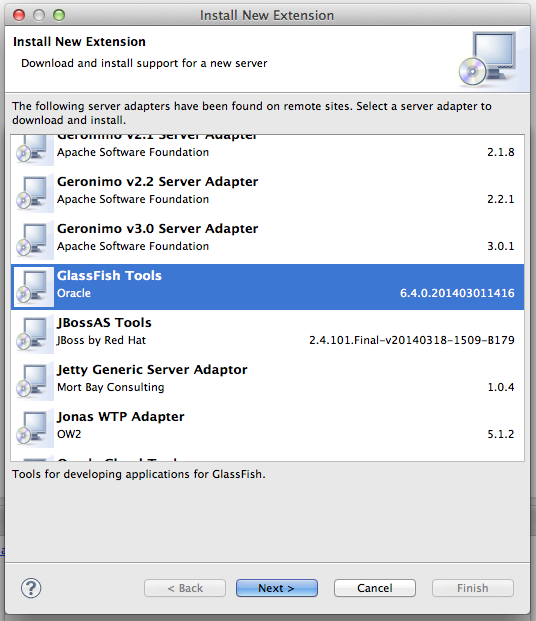536x621 pixels.
Task: Click the JBossAS Tools adapter icon
Action: (34, 334)
